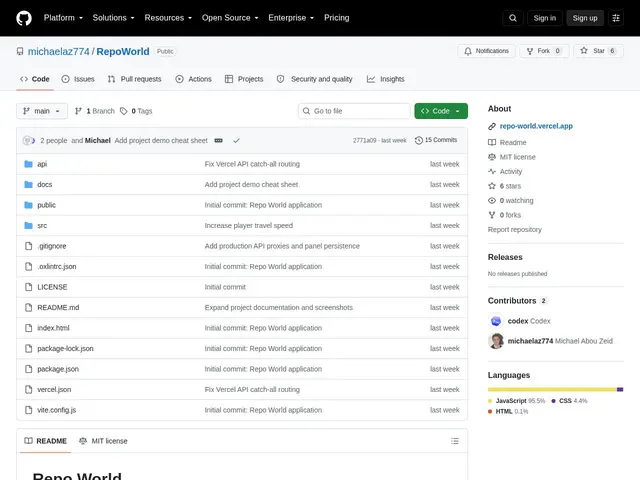Switch to the Insights tab
This screenshot has height=480, width=640.
point(386,79)
